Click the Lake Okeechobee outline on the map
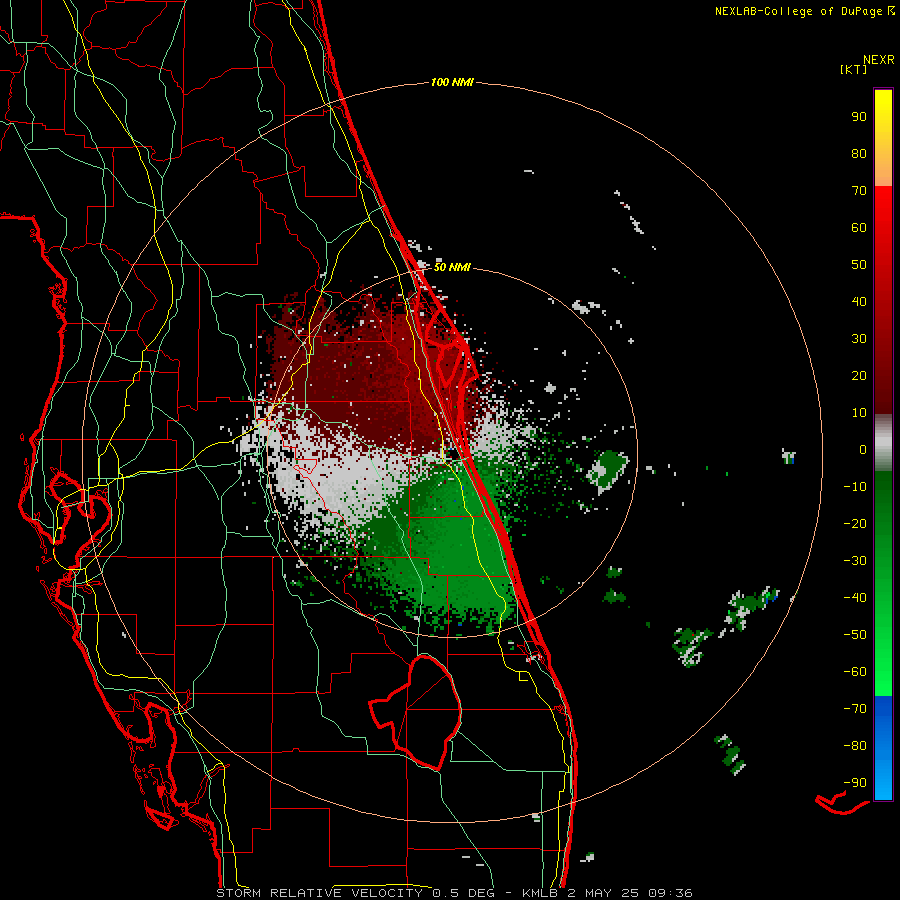900x900 pixels. (x=416, y=713)
